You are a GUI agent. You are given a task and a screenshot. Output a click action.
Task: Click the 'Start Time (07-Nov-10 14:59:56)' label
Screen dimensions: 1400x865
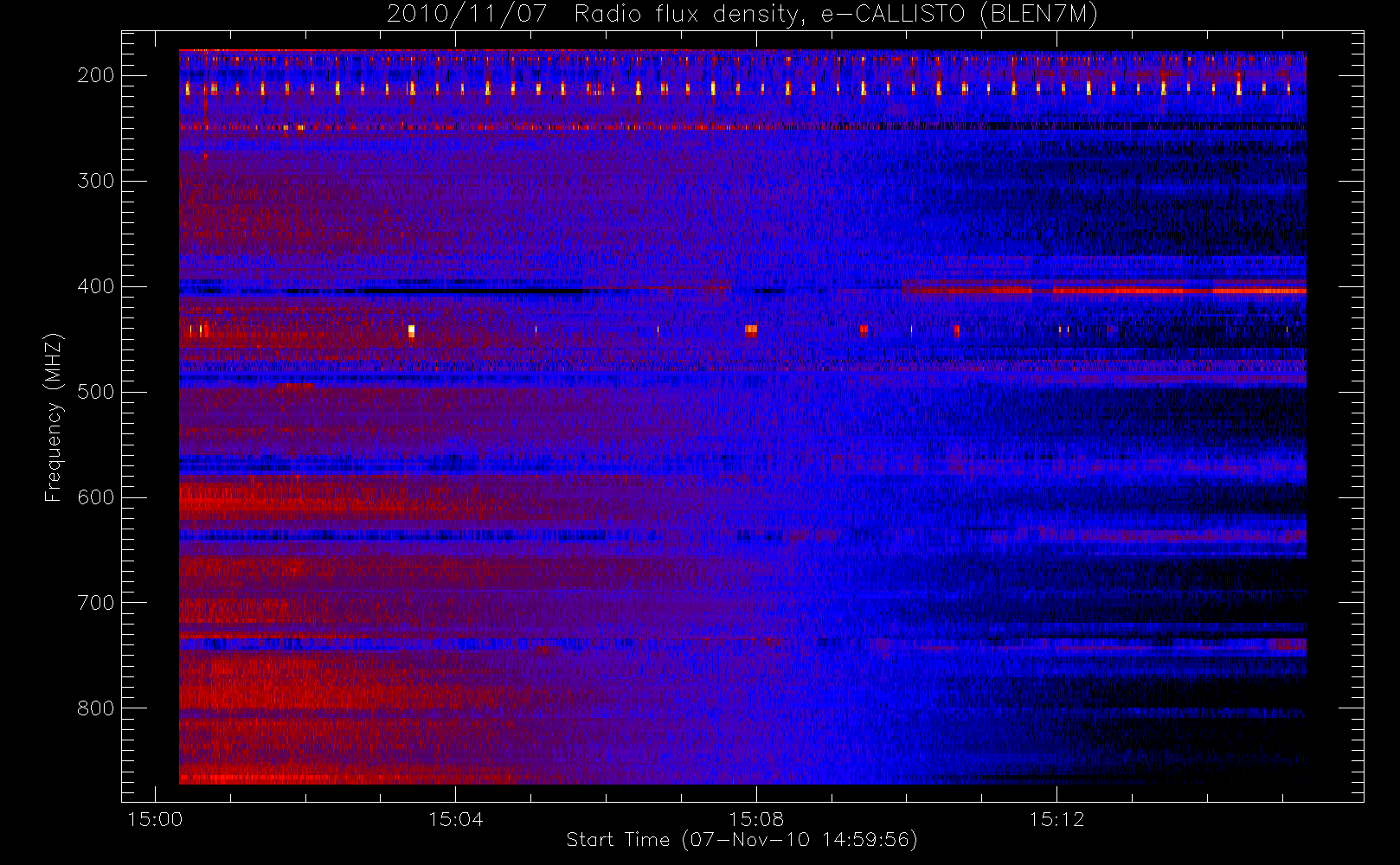[x=742, y=840]
